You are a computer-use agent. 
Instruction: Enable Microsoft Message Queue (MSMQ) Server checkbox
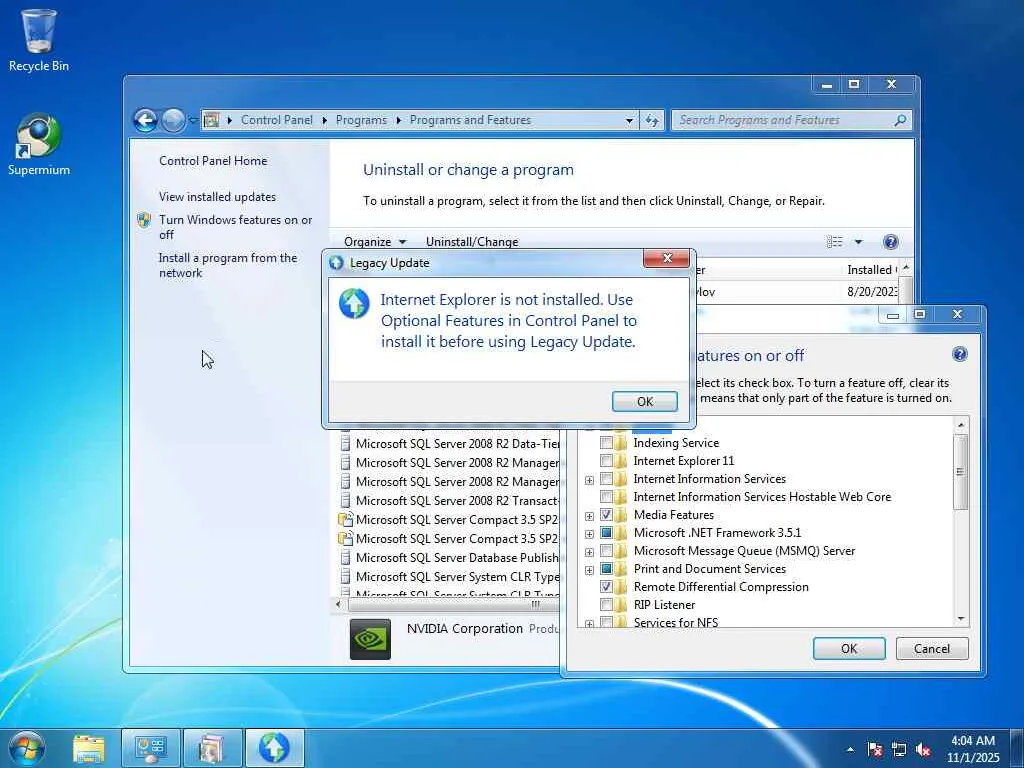point(606,551)
